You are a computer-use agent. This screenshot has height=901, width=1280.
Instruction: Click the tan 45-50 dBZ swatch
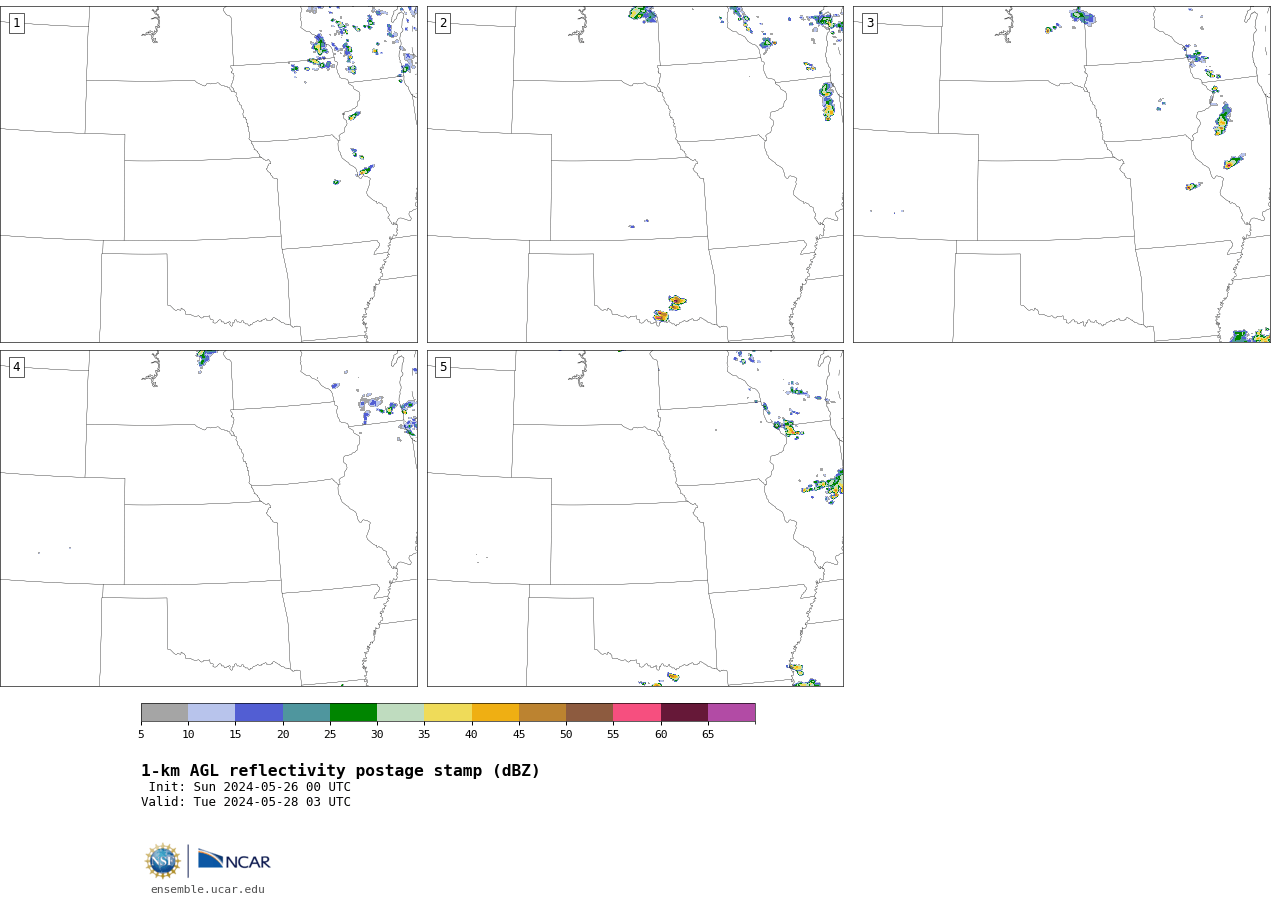pyautogui.click(x=542, y=713)
